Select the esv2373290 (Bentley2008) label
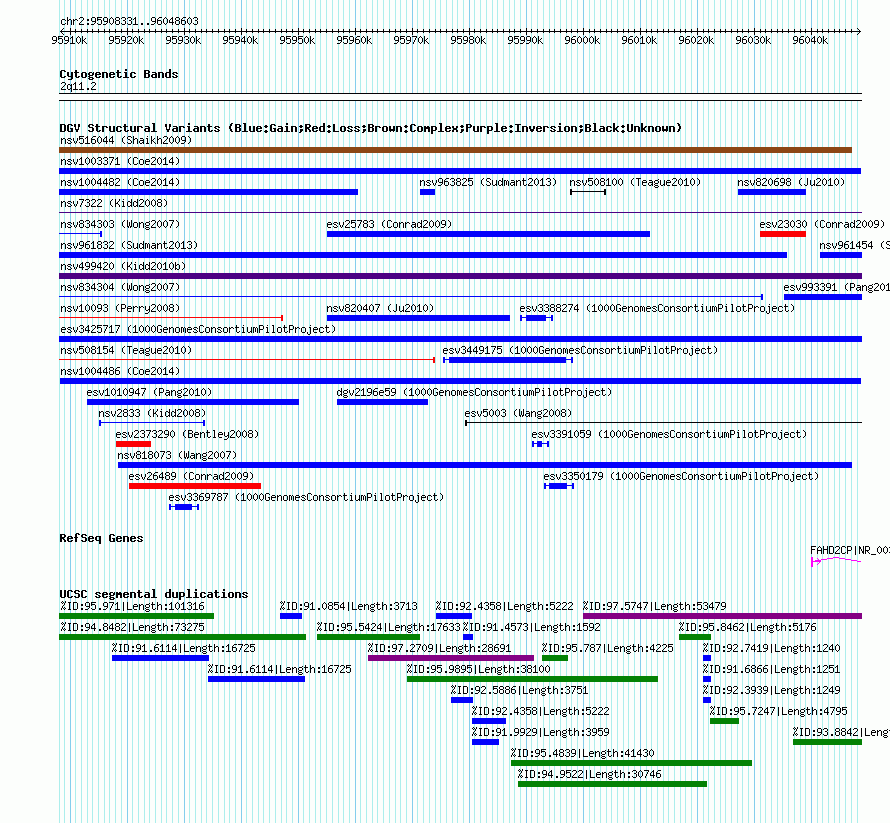This screenshot has height=823, width=890. point(187,434)
